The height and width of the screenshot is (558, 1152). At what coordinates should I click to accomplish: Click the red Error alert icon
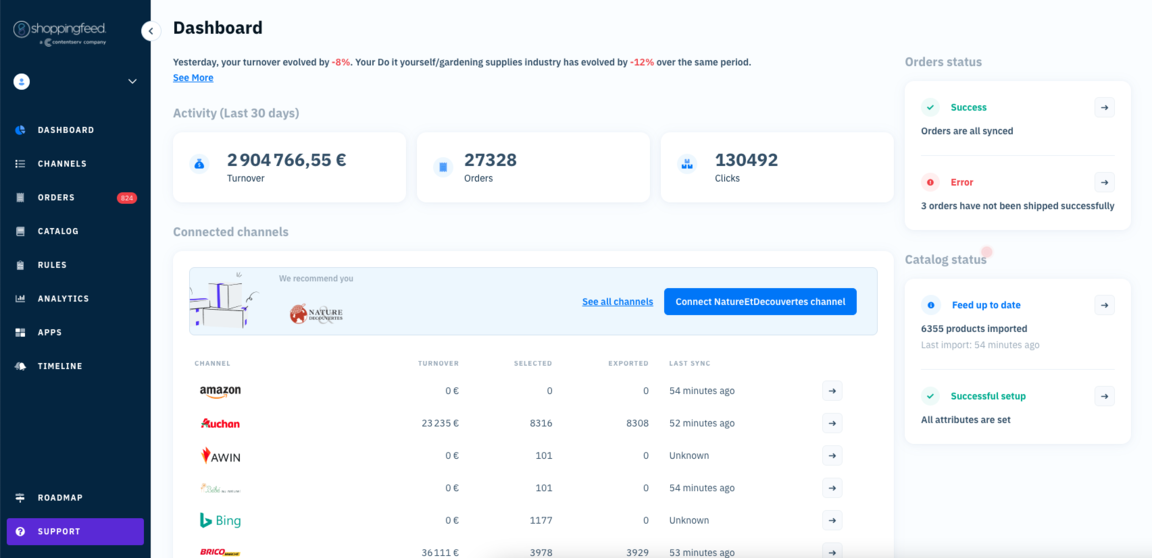coord(931,182)
